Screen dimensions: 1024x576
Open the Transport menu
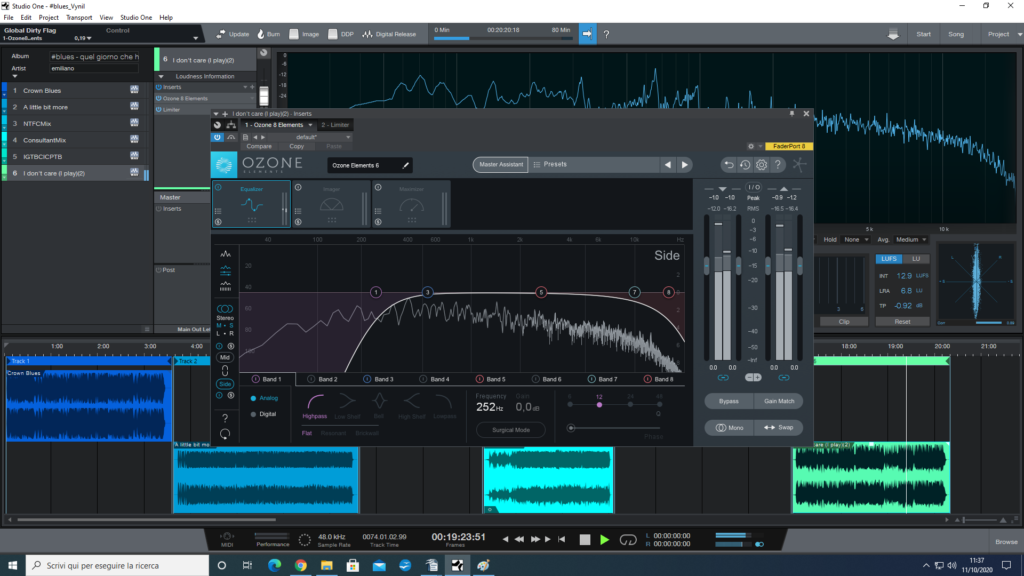tap(79, 18)
